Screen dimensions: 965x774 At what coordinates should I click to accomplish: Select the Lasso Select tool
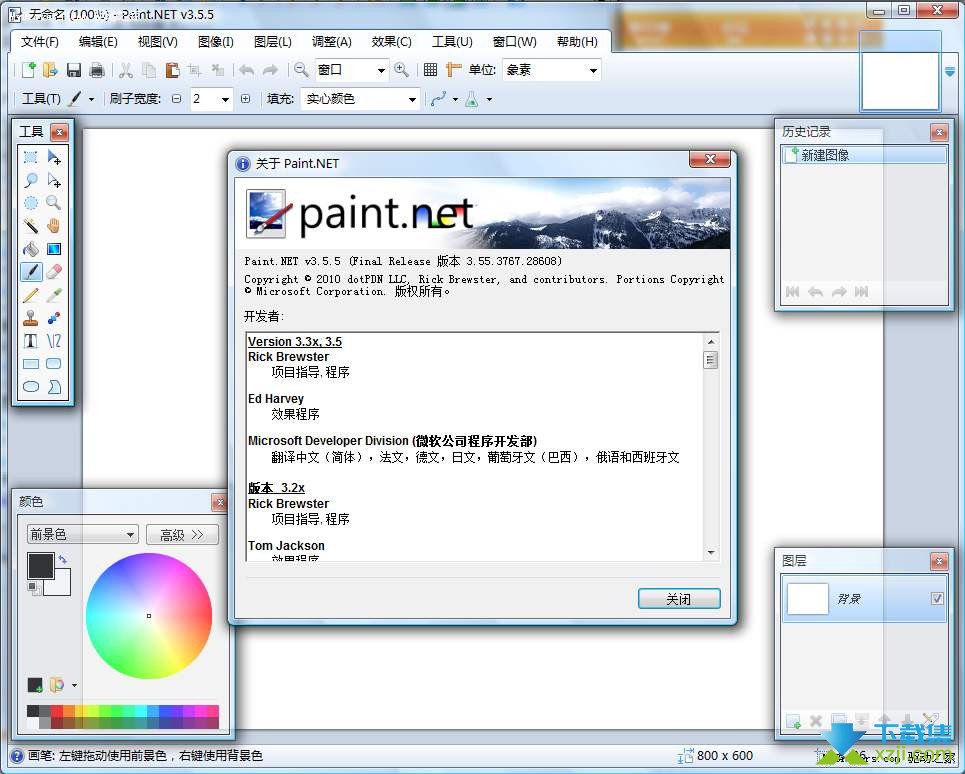(x=31, y=180)
